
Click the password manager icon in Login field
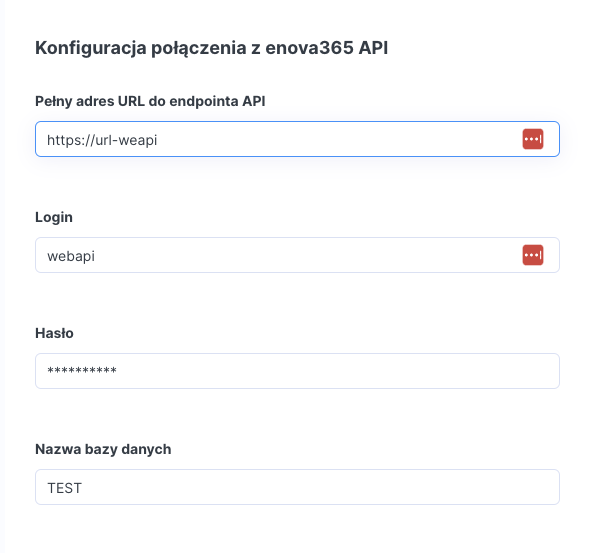[x=532, y=255]
